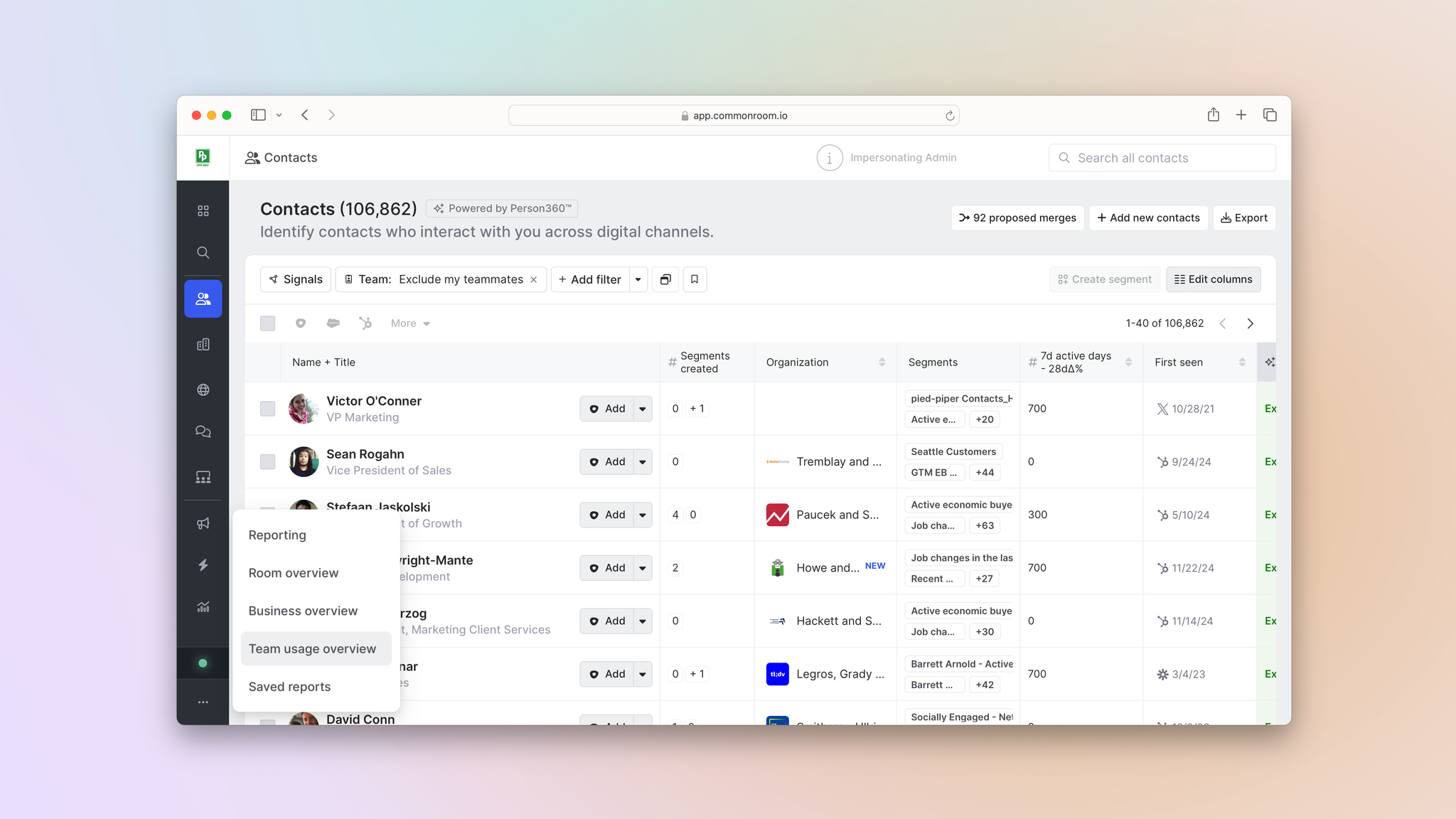The image size is (1456, 819).
Task: Click the Salesforce cloud icon in bulk bar
Action: [333, 323]
